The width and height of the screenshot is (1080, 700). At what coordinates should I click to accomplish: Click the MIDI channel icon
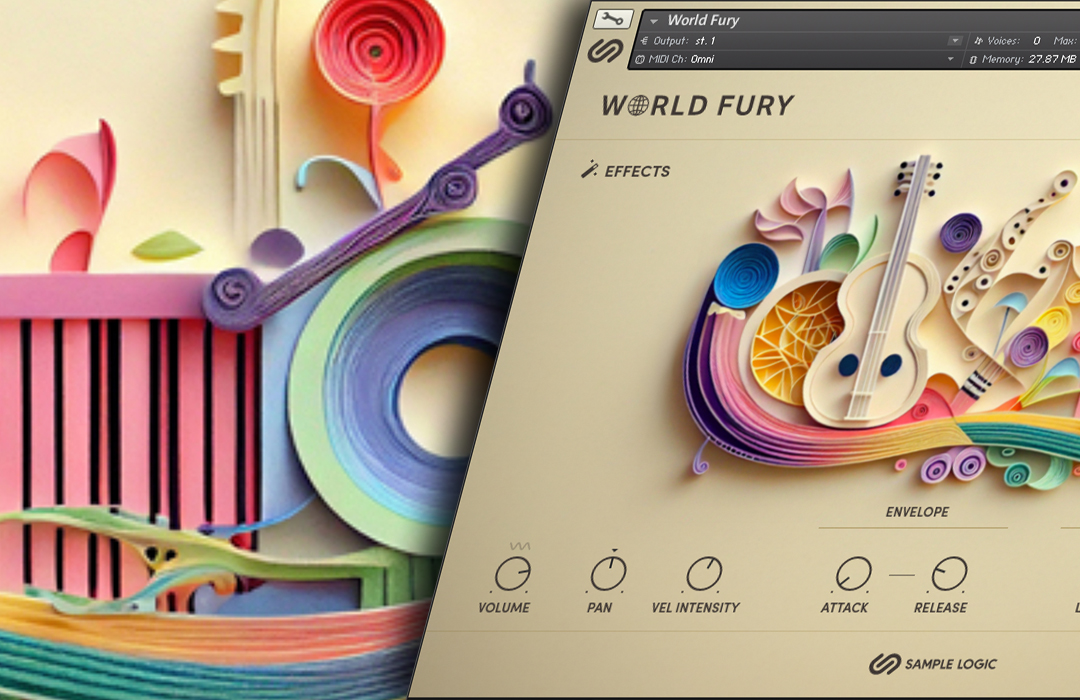coord(640,60)
